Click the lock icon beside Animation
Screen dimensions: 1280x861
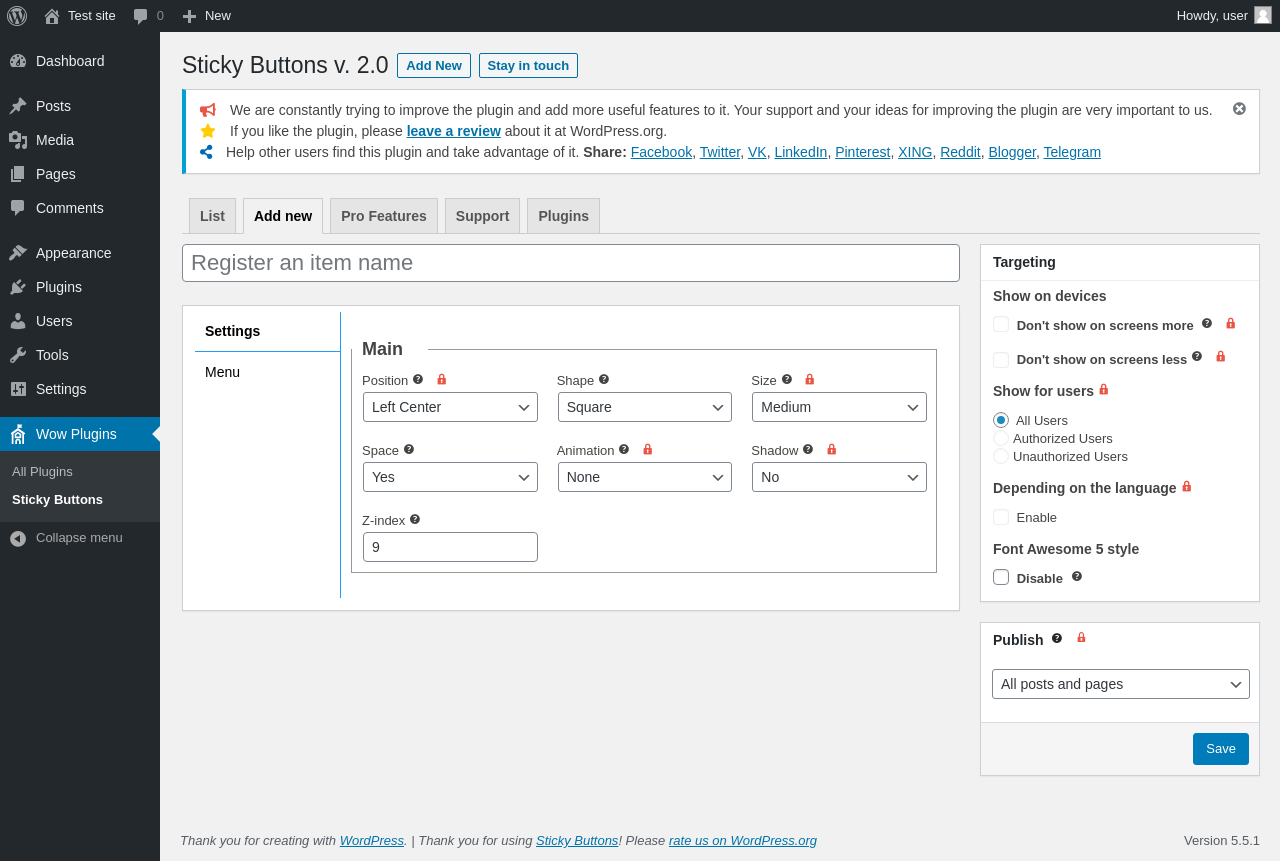(x=647, y=449)
